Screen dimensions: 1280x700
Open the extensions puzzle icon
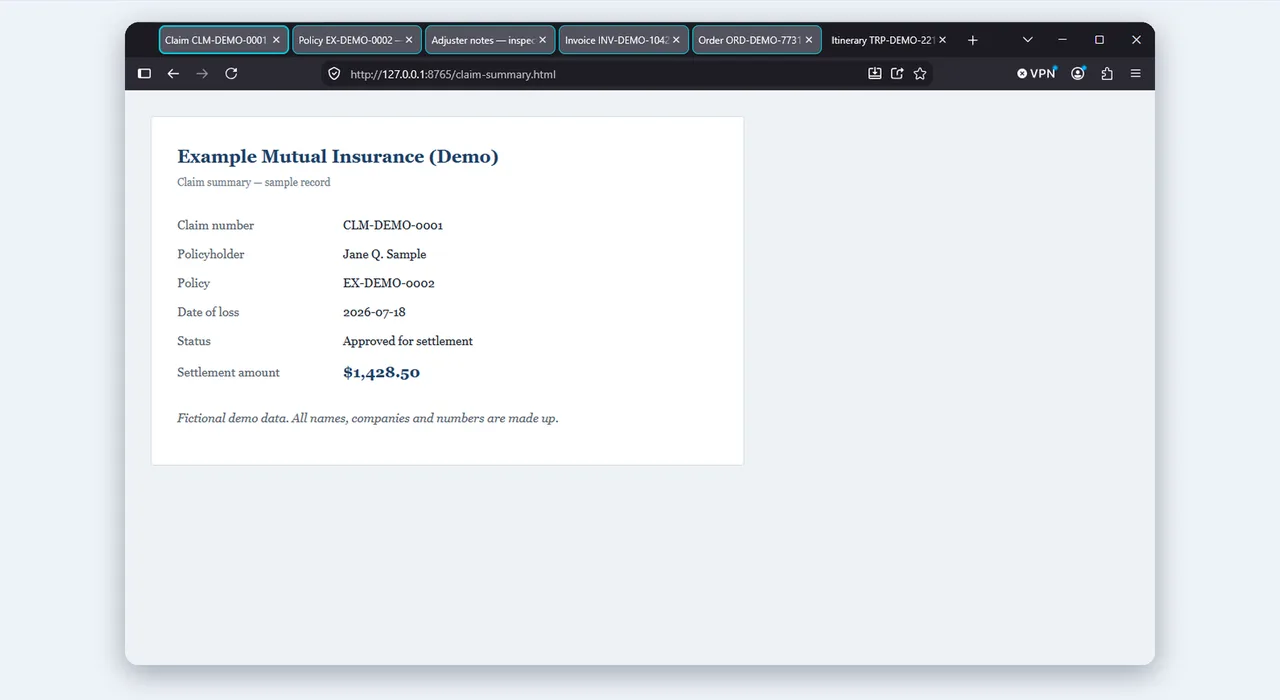click(1107, 73)
